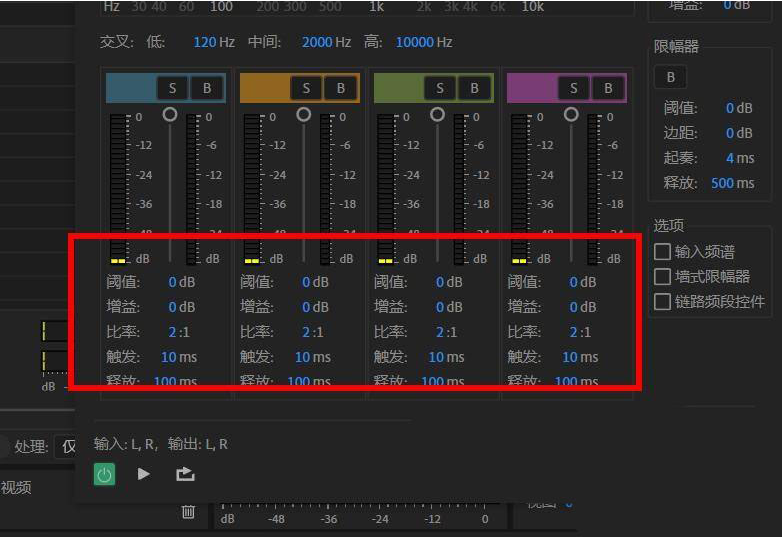The image size is (782, 537).
Task: Click the trash delete icon
Action: coord(188,512)
